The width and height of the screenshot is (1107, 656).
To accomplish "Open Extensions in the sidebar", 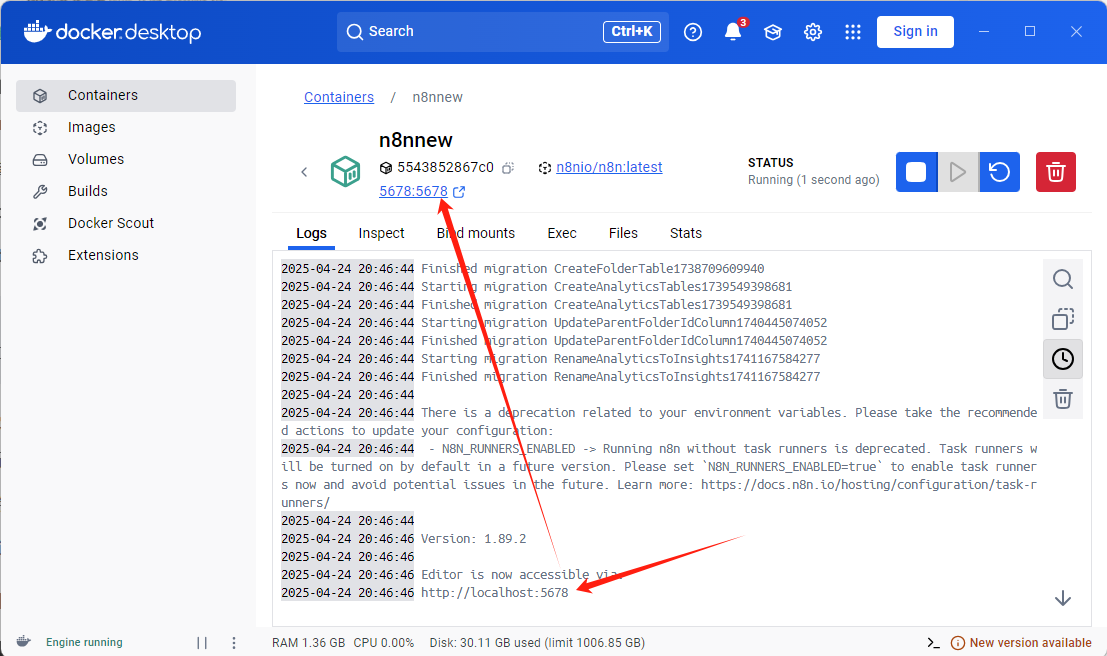I will click(126, 255).
